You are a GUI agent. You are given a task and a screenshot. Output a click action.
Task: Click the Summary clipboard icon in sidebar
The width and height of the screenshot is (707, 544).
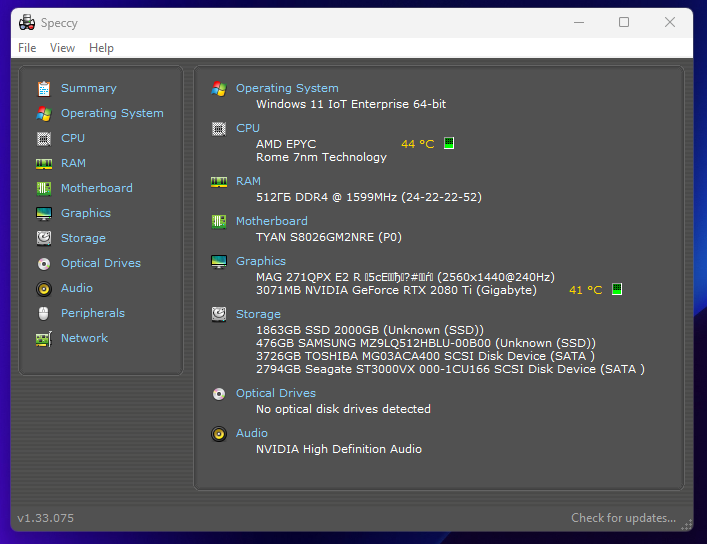44,88
